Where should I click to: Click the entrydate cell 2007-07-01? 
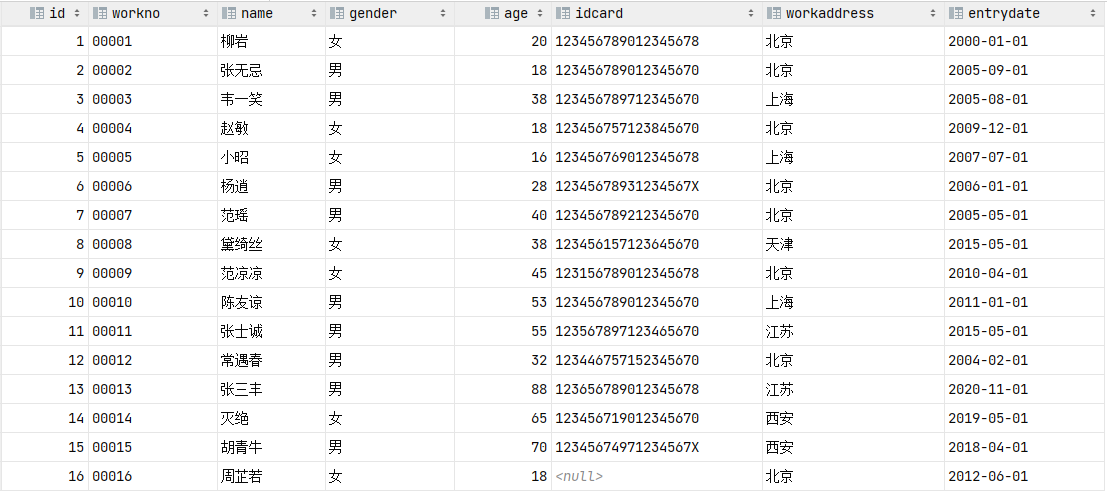pyautogui.click(x=988, y=157)
